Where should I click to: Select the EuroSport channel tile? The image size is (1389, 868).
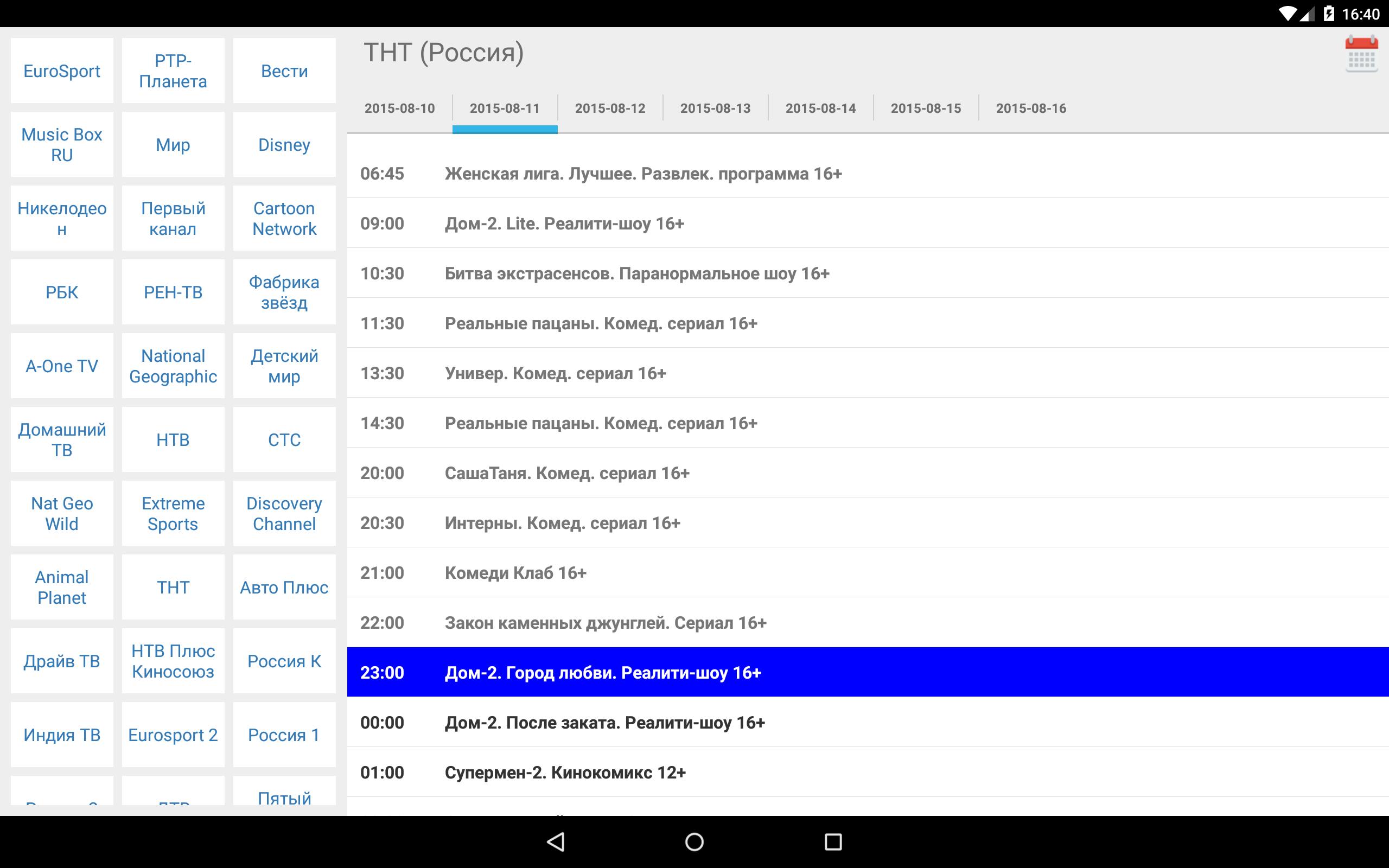(62, 71)
